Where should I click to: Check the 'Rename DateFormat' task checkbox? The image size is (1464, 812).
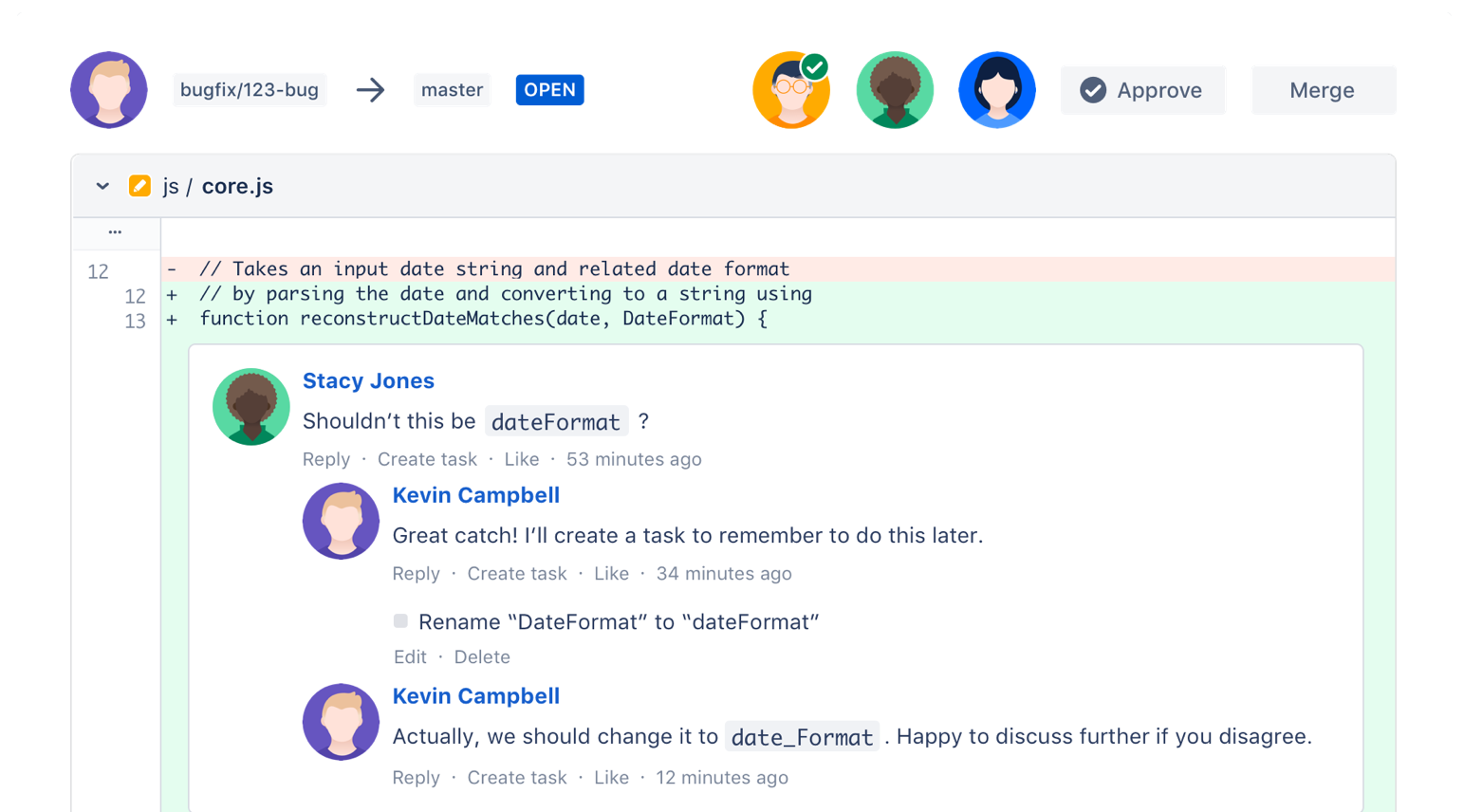[x=400, y=621]
